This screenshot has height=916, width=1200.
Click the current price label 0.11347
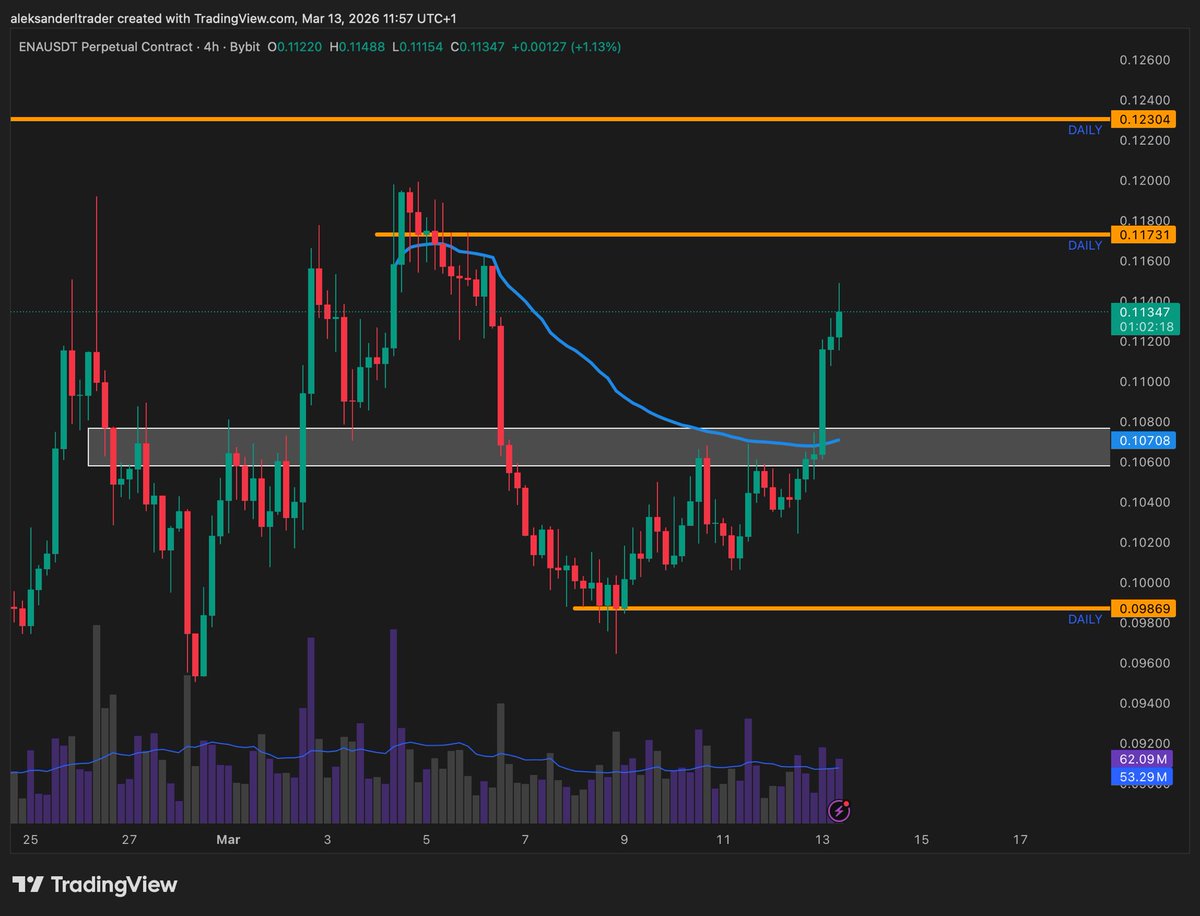click(x=1145, y=312)
